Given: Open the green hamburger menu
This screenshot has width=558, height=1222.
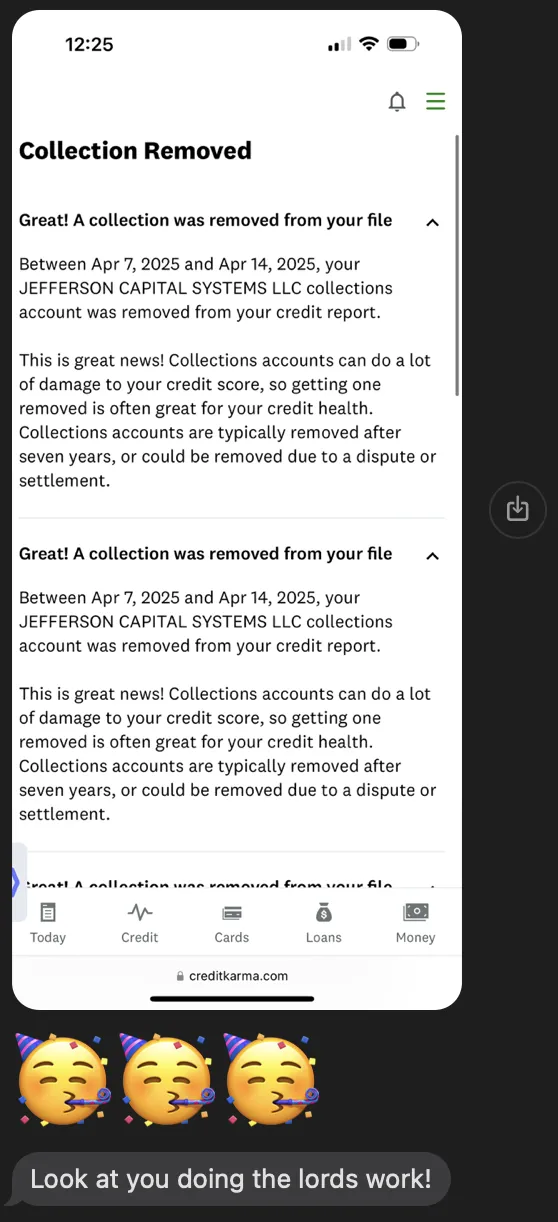Looking at the screenshot, I should pos(435,102).
